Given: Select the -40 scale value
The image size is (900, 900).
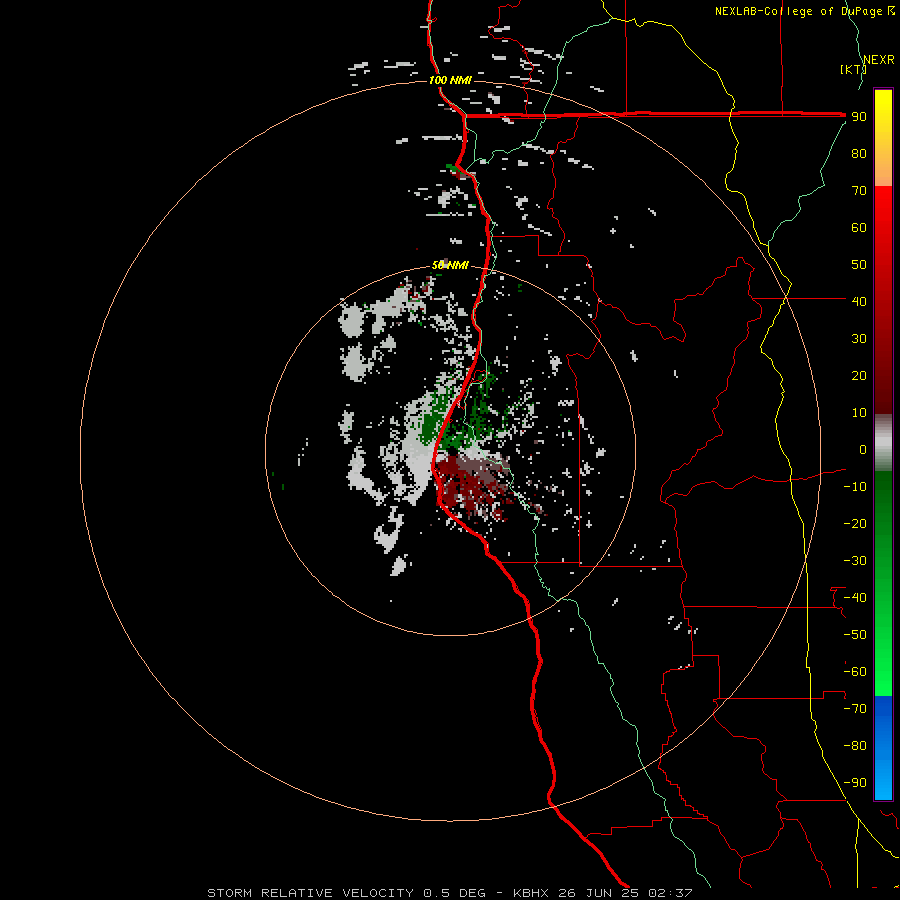Looking at the screenshot, I should coord(855,598).
